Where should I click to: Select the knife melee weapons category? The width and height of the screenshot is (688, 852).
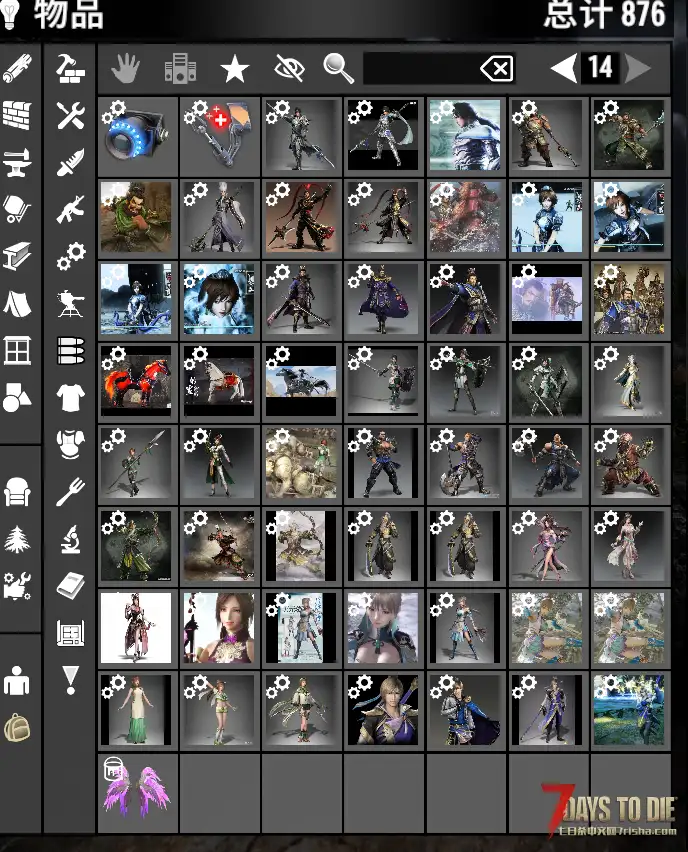pos(71,162)
